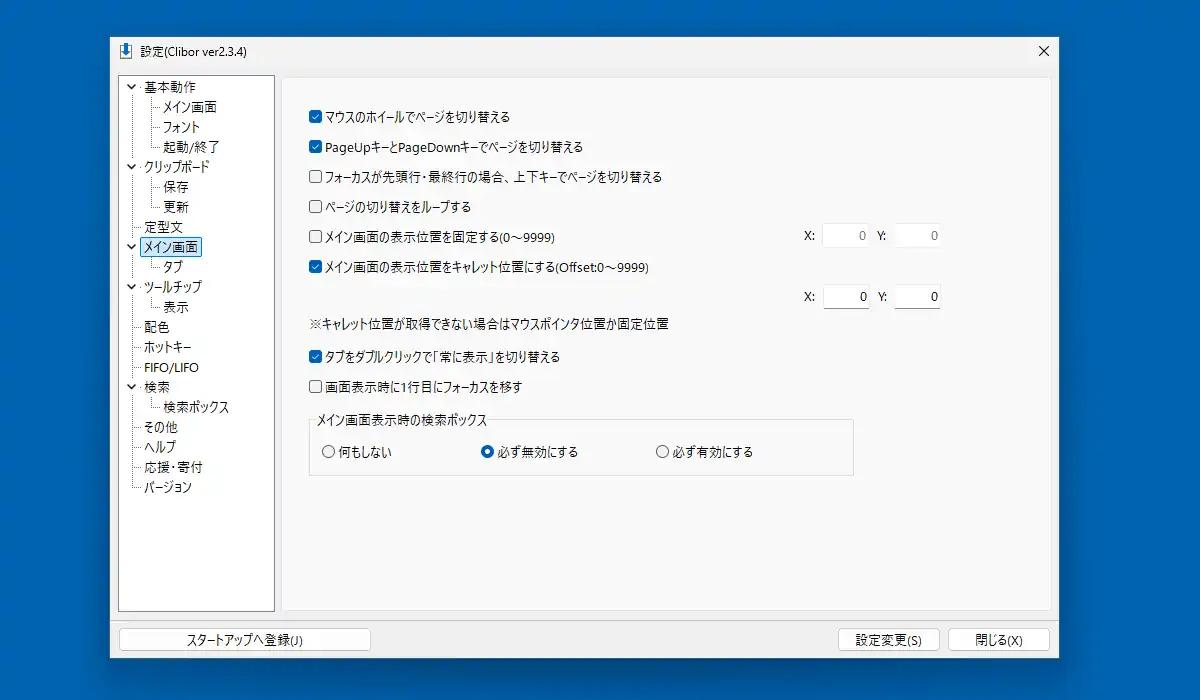Select 検索ボックス in the tree
The width and height of the screenshot is (1200, 700).
click(196, 407)
